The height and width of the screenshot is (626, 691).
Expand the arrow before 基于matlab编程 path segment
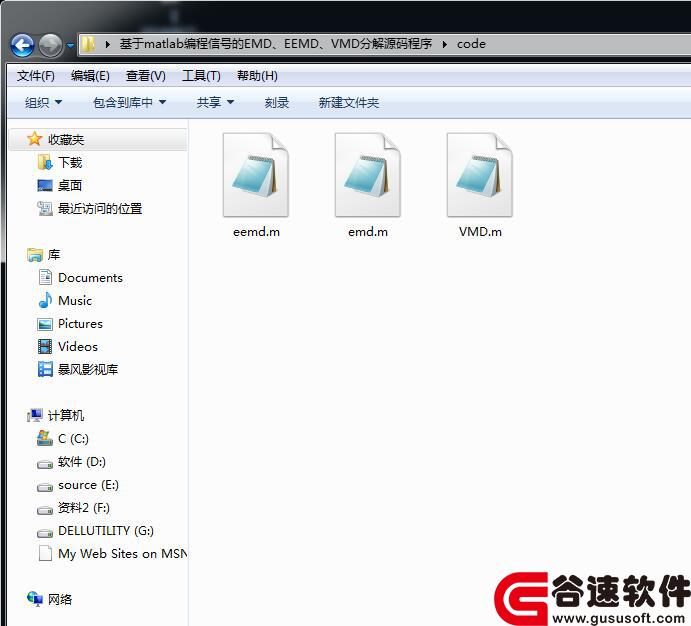click(108, 44)
